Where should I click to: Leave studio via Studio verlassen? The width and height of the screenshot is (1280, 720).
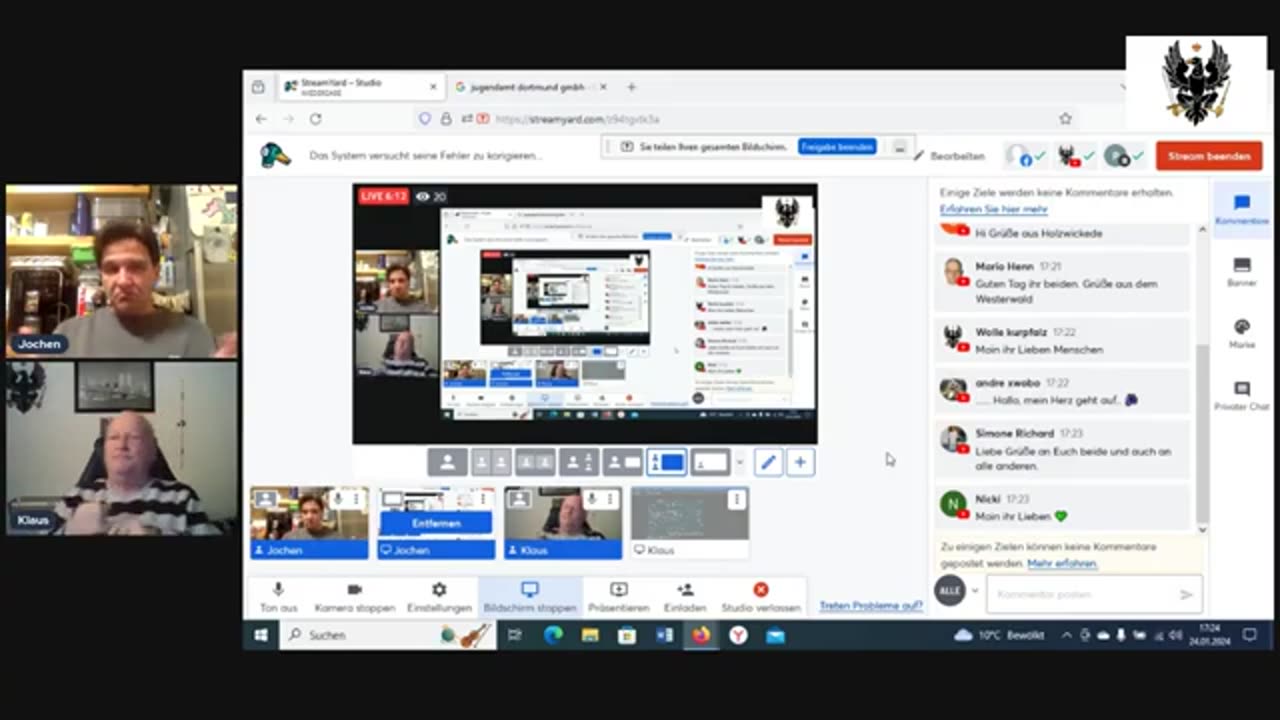[x=761, y=597]
